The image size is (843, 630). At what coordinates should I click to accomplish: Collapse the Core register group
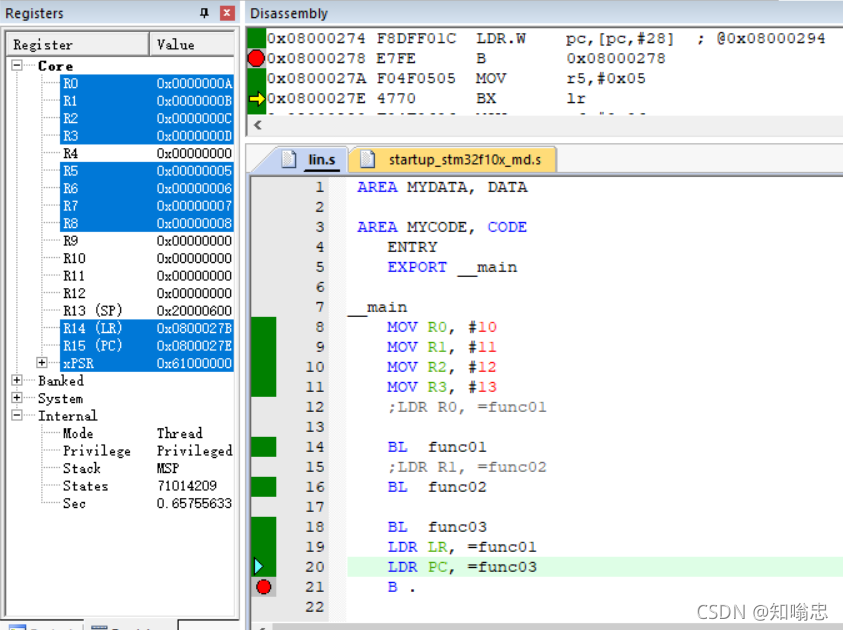(17, 66)
